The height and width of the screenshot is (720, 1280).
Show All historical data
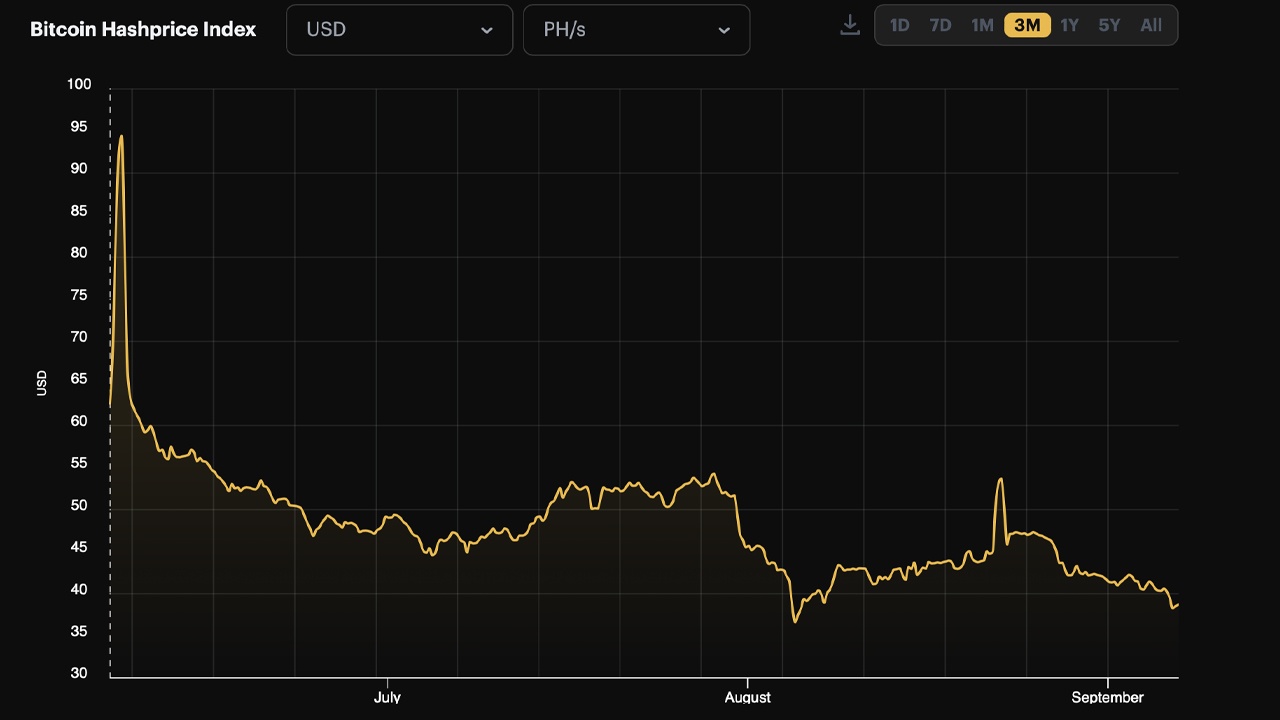pos(1150,25)
